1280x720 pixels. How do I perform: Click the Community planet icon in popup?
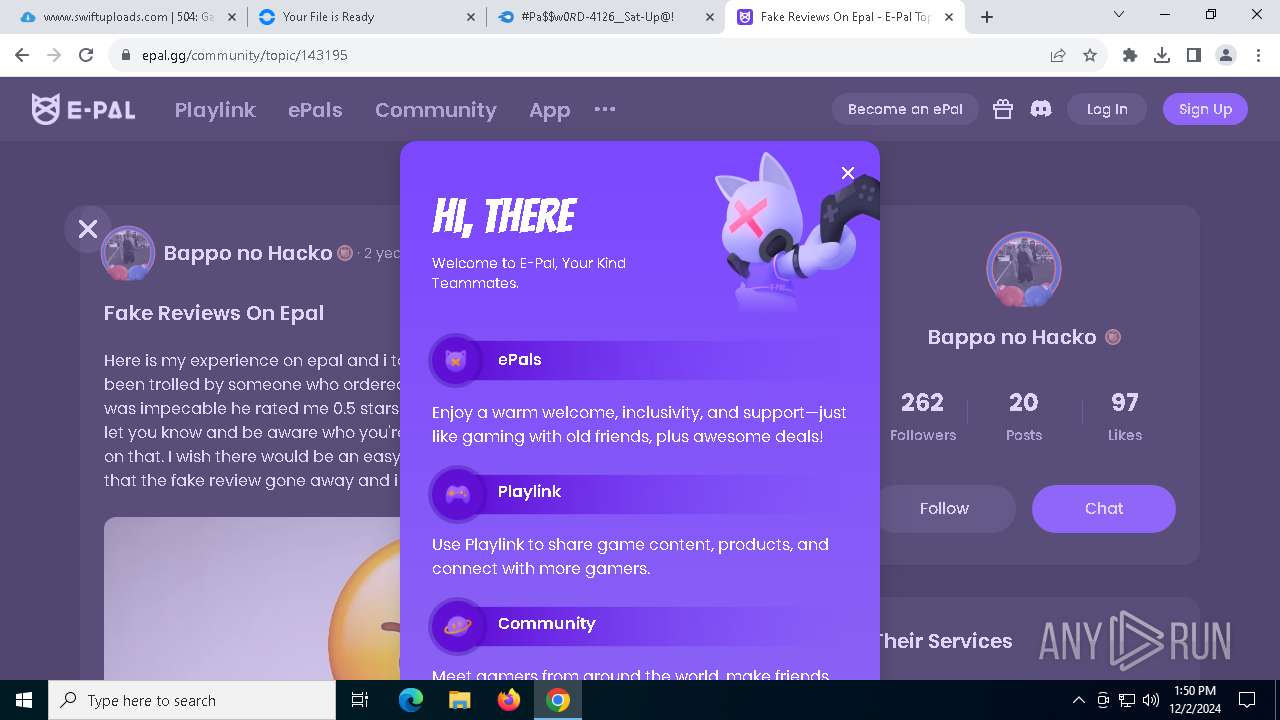(456, 624)
